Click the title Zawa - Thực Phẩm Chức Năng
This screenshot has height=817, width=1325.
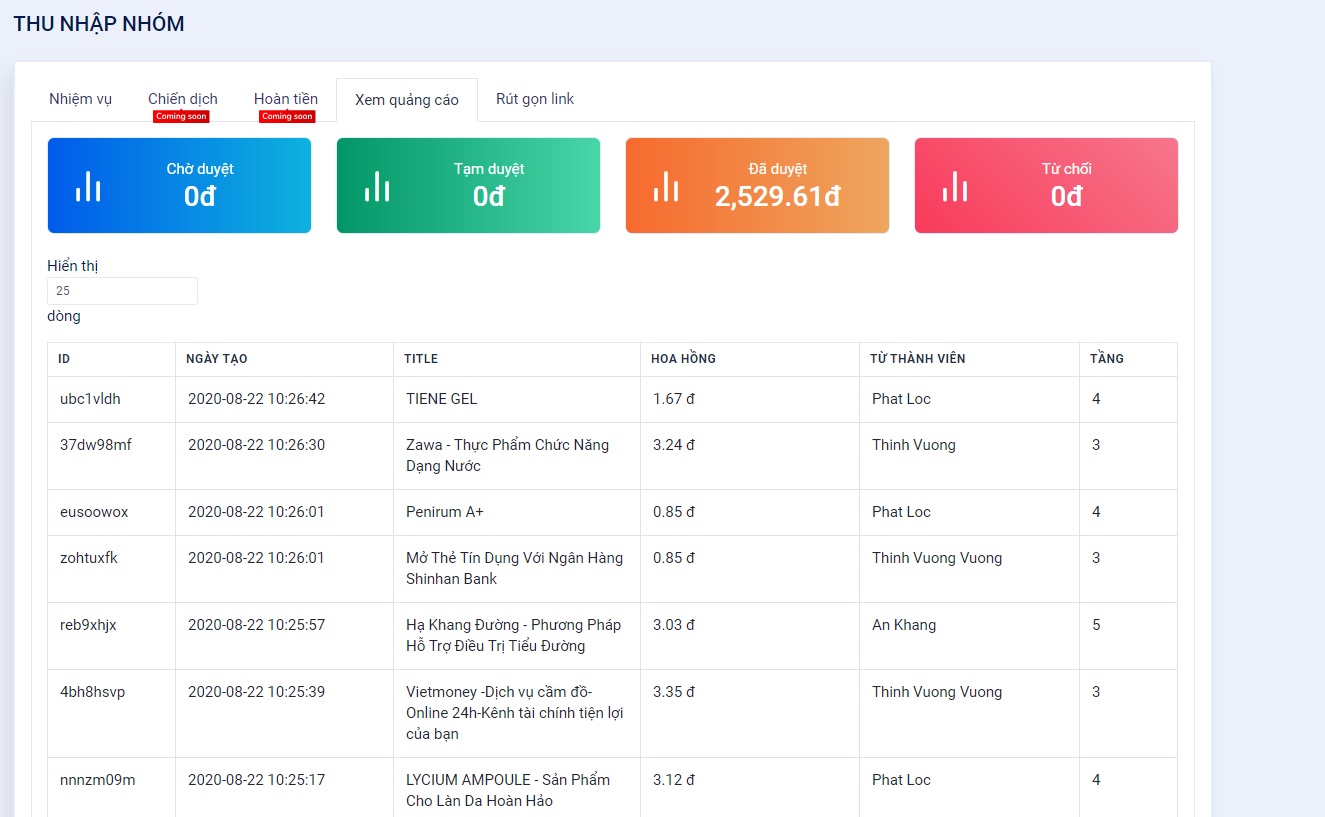click(x=507, y=455)
